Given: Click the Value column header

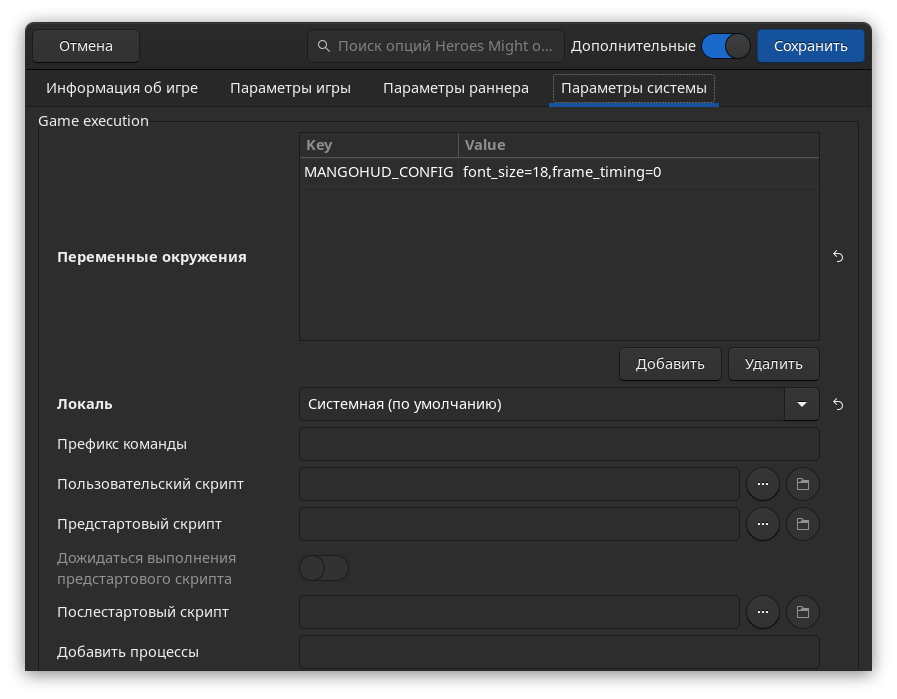Looking at the screenshot, I should click(x=639, y=145).
